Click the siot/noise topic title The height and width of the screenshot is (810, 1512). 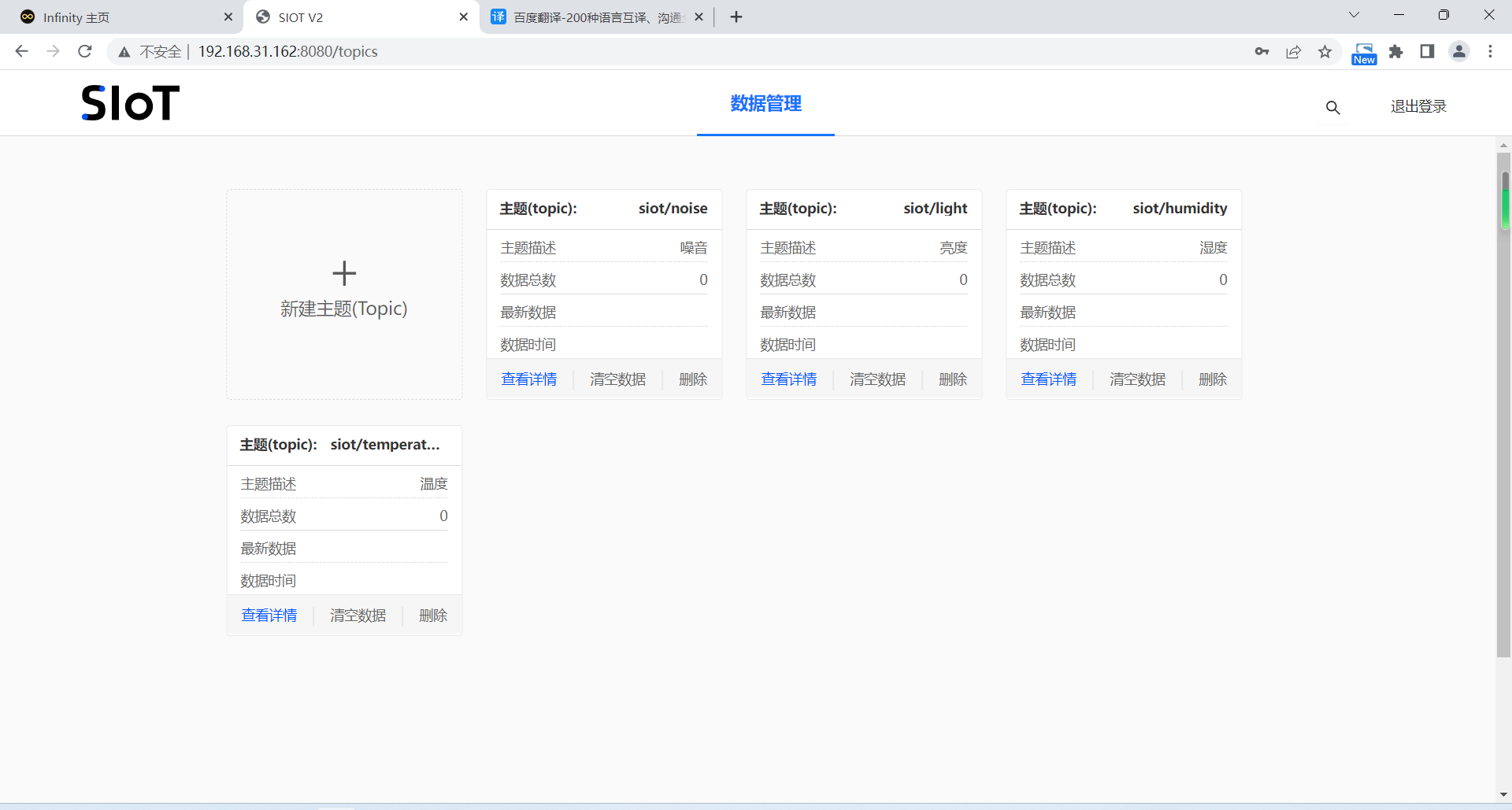click(673, 209)
